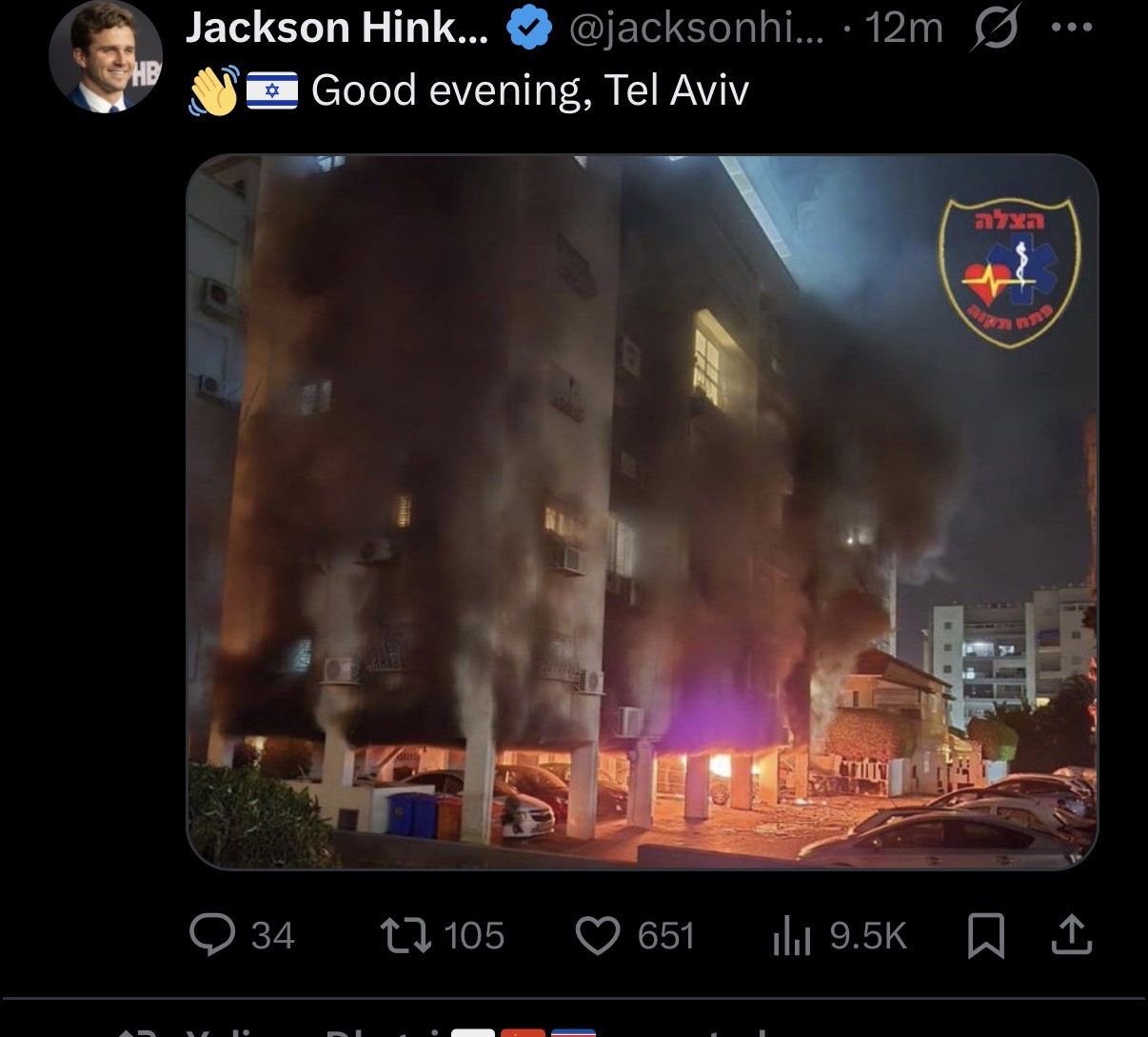The height and width of the screenshot is (1037, 1148).
Task: Open the share upload icon
Action: 1071,934
